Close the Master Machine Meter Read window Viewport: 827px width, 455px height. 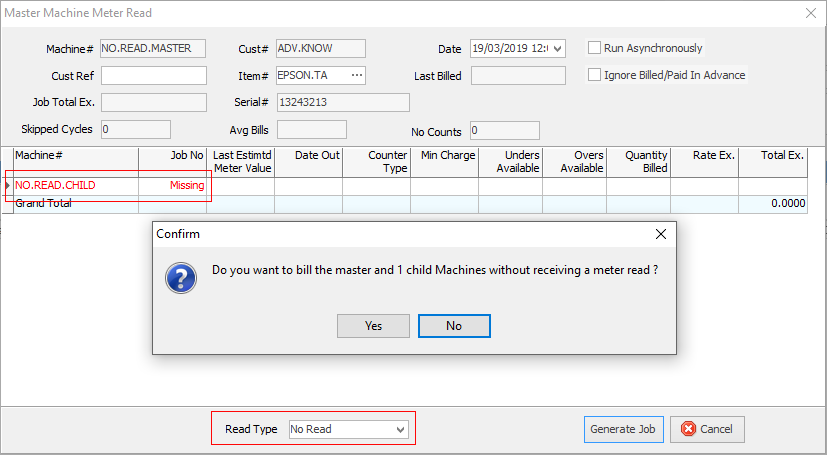(x=809, y=13)
